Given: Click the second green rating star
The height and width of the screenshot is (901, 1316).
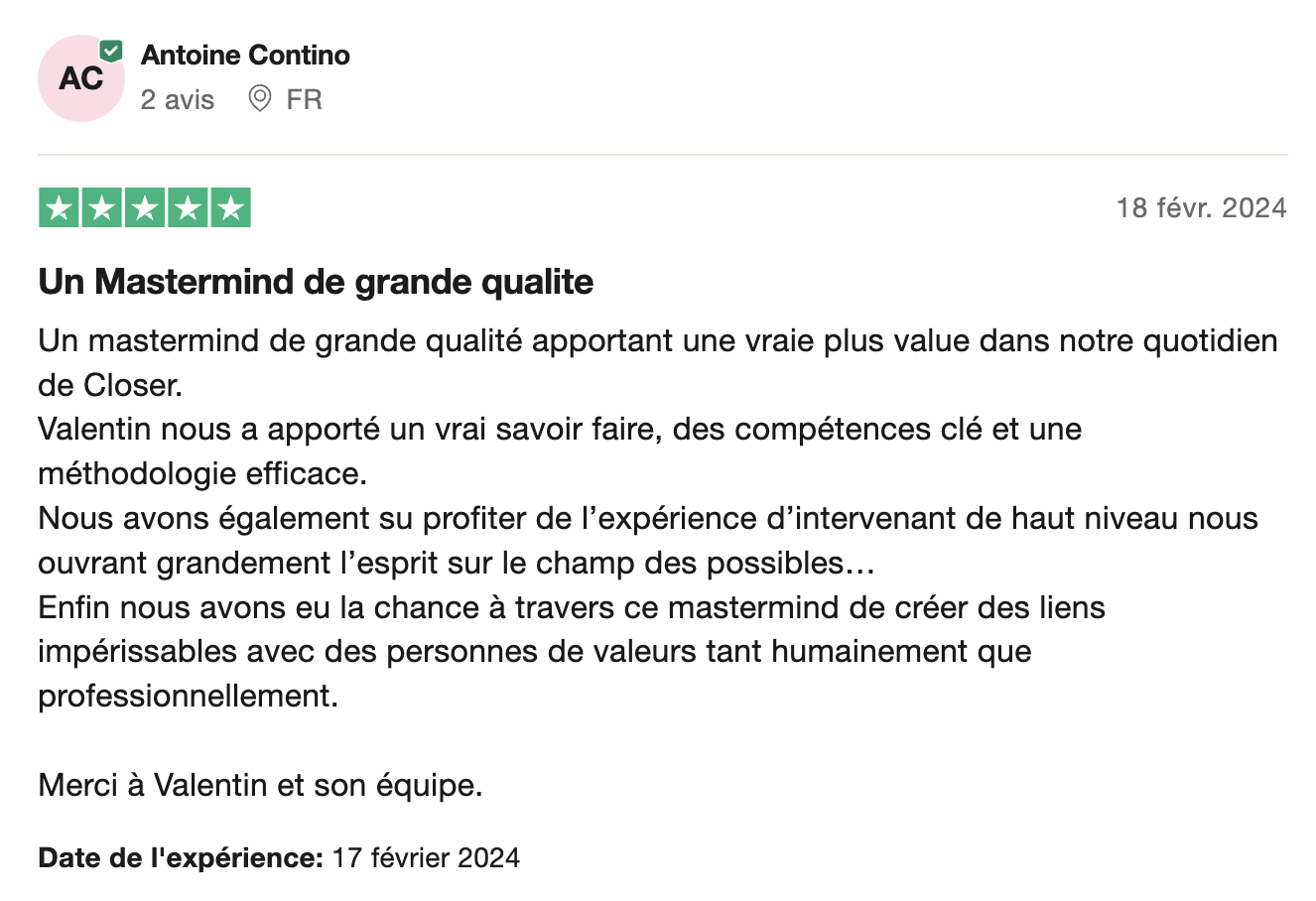Looking at the screenshot, I should tap(102, 208).
